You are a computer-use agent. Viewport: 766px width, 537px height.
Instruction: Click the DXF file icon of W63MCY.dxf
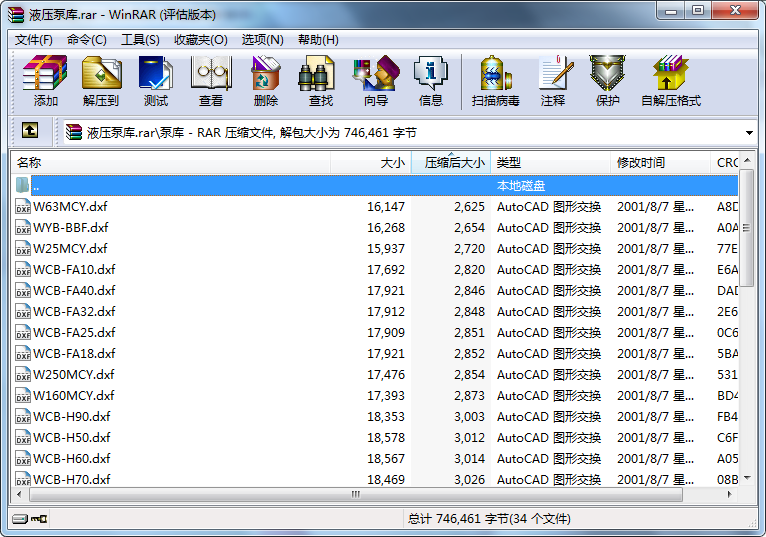23,206
